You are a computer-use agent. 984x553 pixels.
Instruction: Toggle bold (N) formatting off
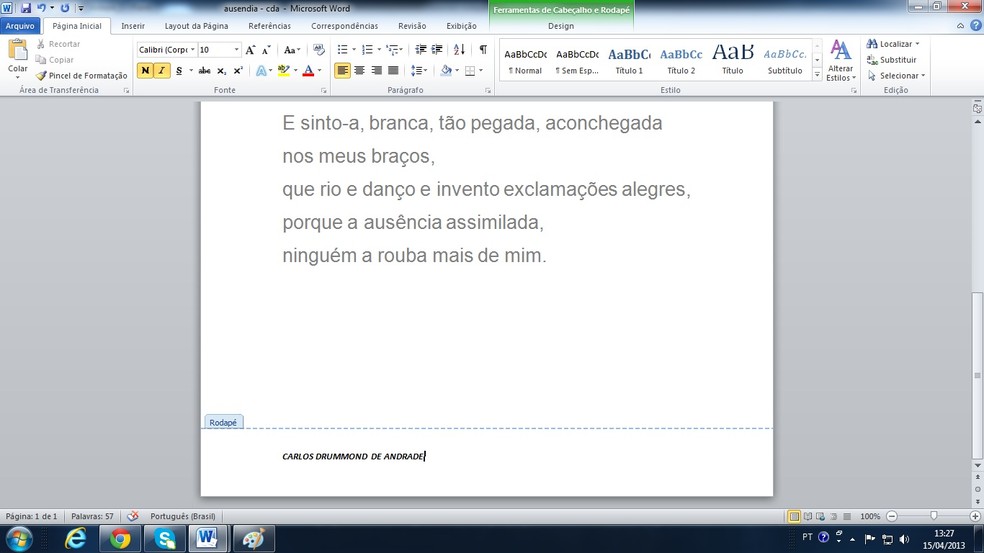click(x=145, y=71)
